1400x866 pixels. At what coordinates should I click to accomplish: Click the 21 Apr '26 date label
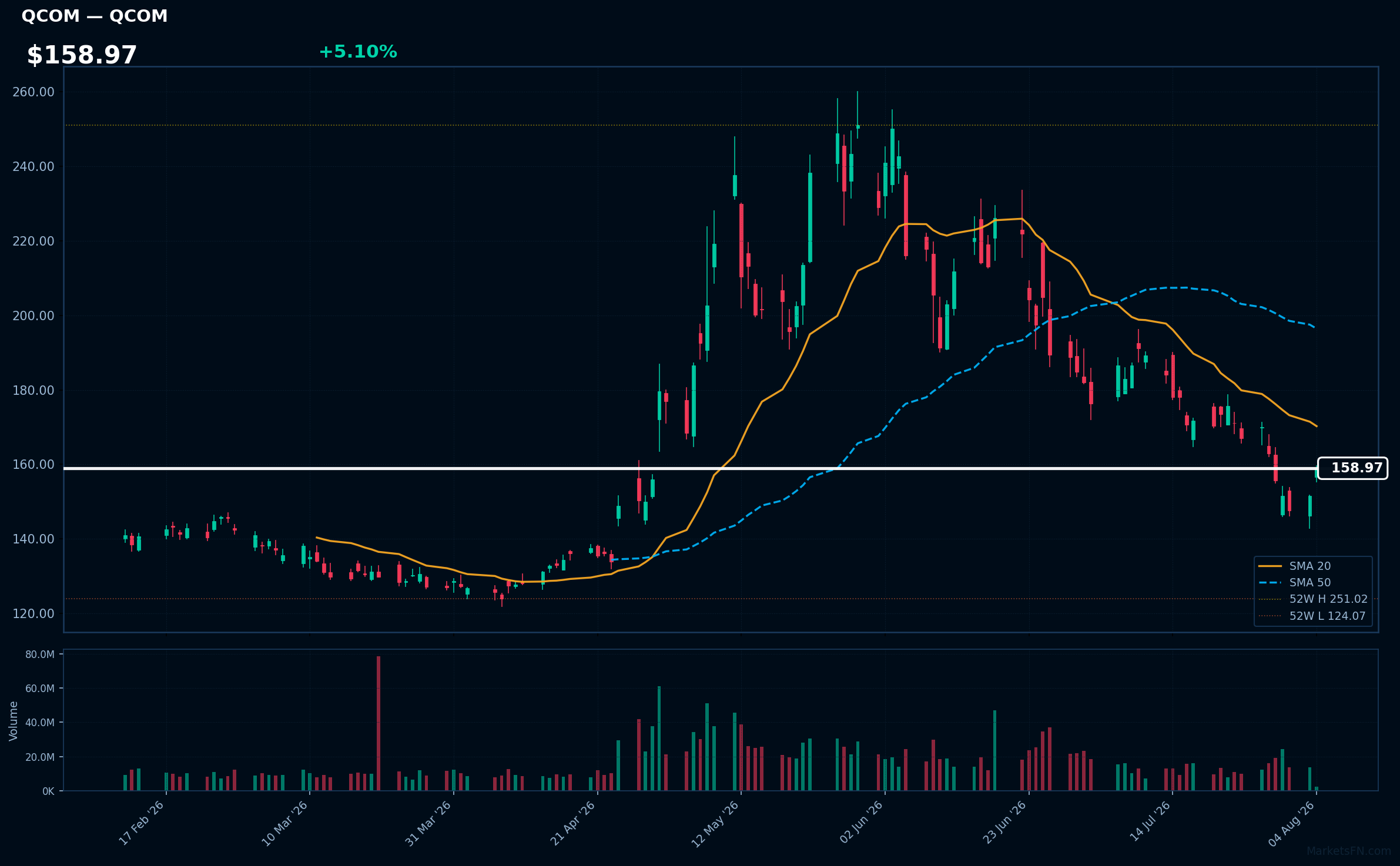coord(572,823)
